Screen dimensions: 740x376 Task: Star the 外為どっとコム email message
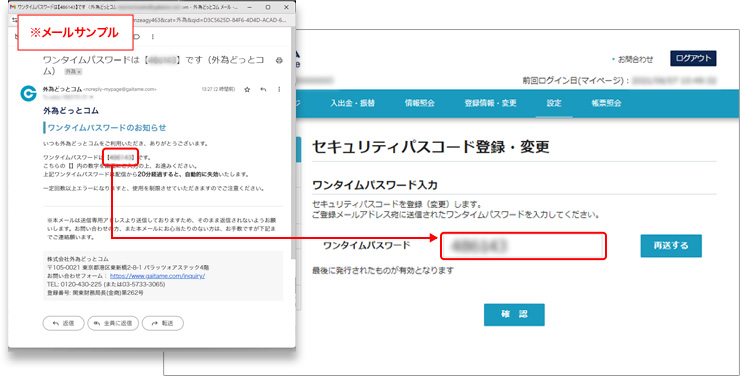point(247,89)
